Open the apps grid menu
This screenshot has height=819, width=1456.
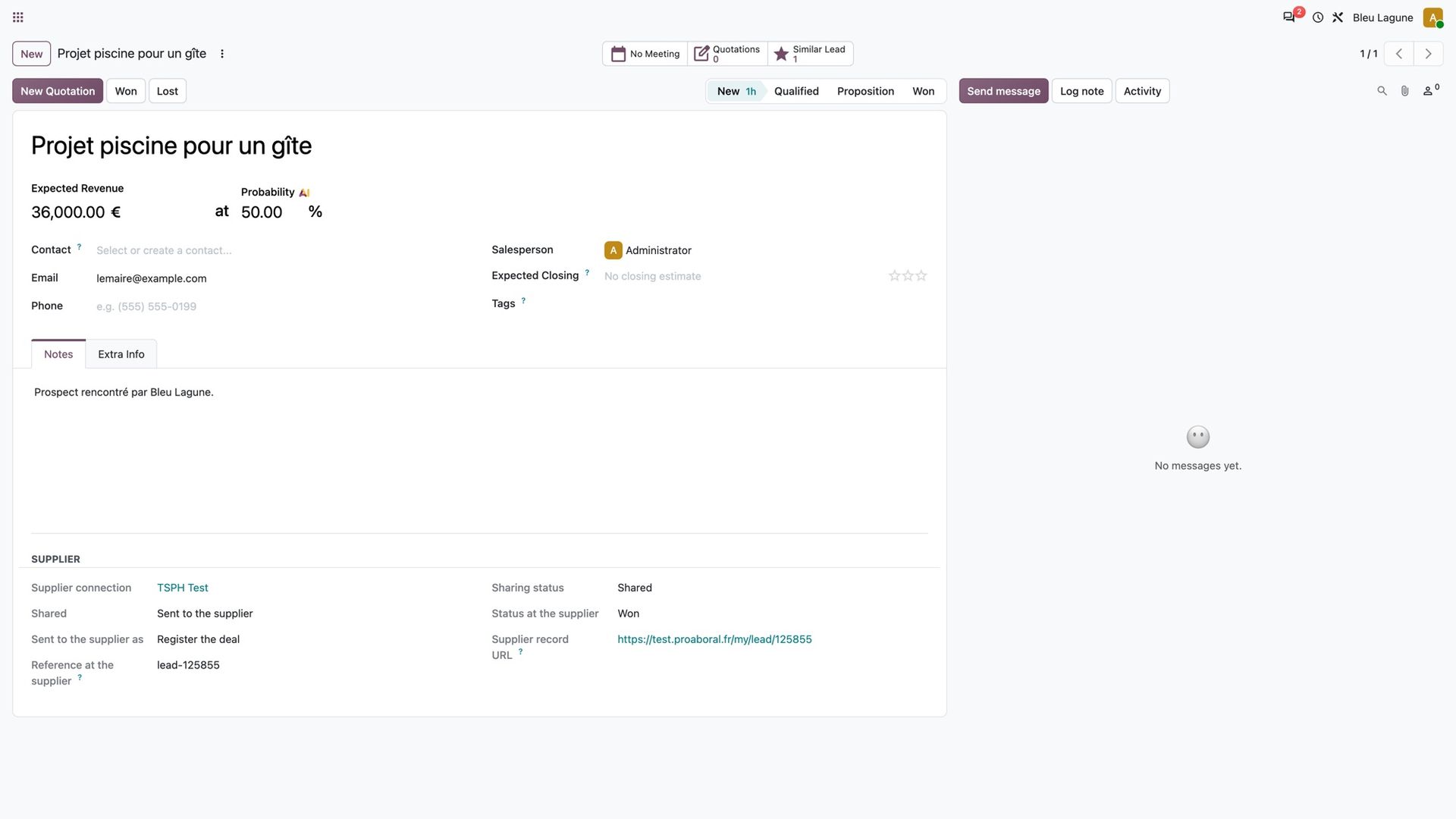pyautogui.click(x=18, y=17)
